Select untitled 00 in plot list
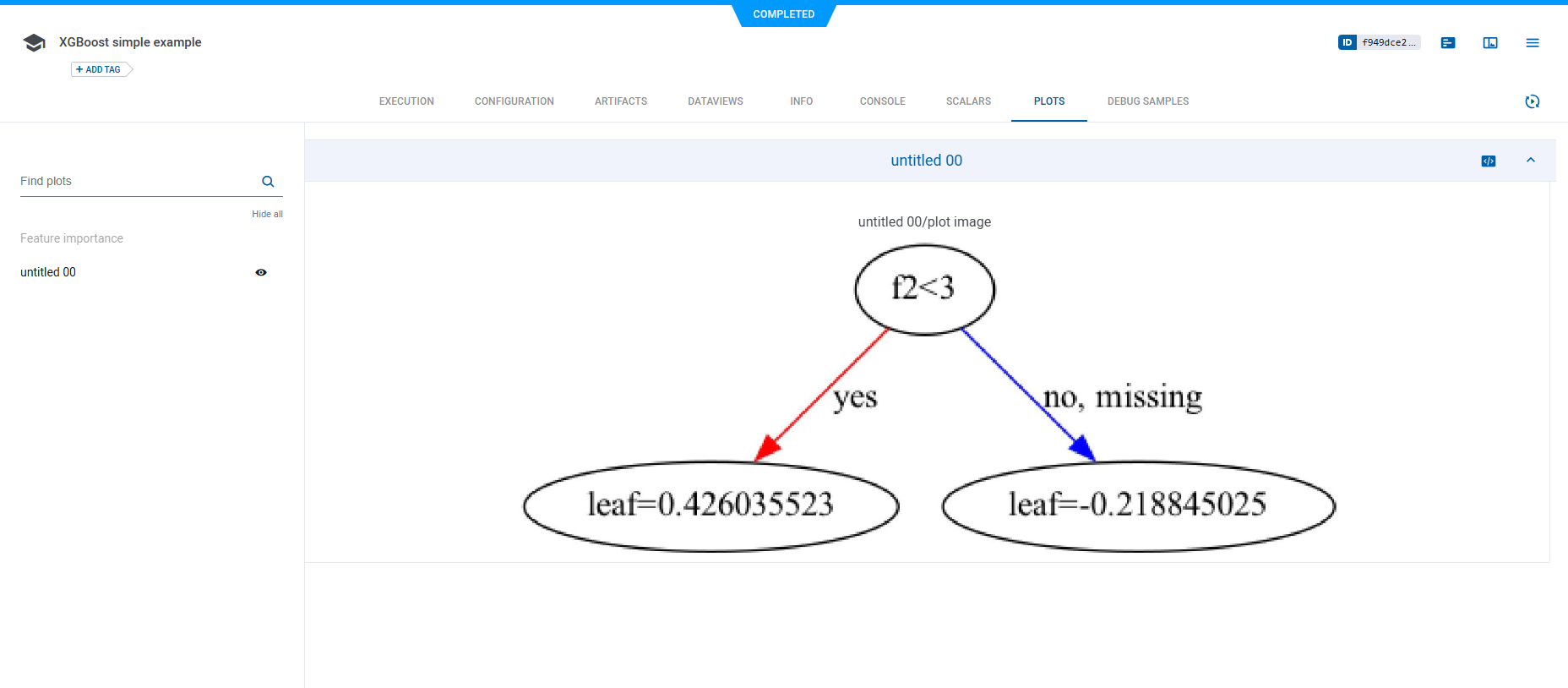This screenshot has width=1568, height=688. (x=48, y=272)
